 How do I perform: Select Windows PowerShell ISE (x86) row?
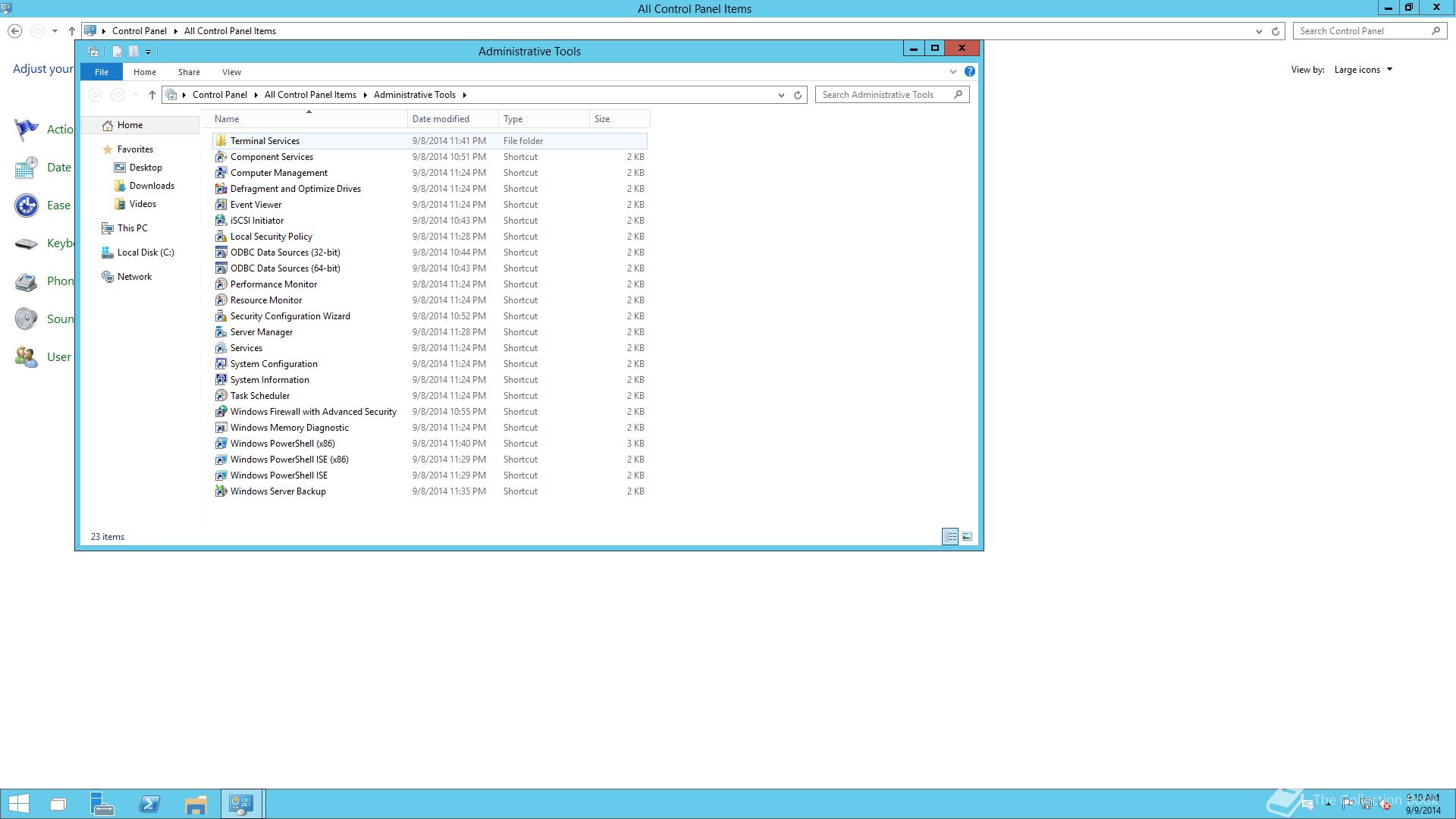click(430, 460)
